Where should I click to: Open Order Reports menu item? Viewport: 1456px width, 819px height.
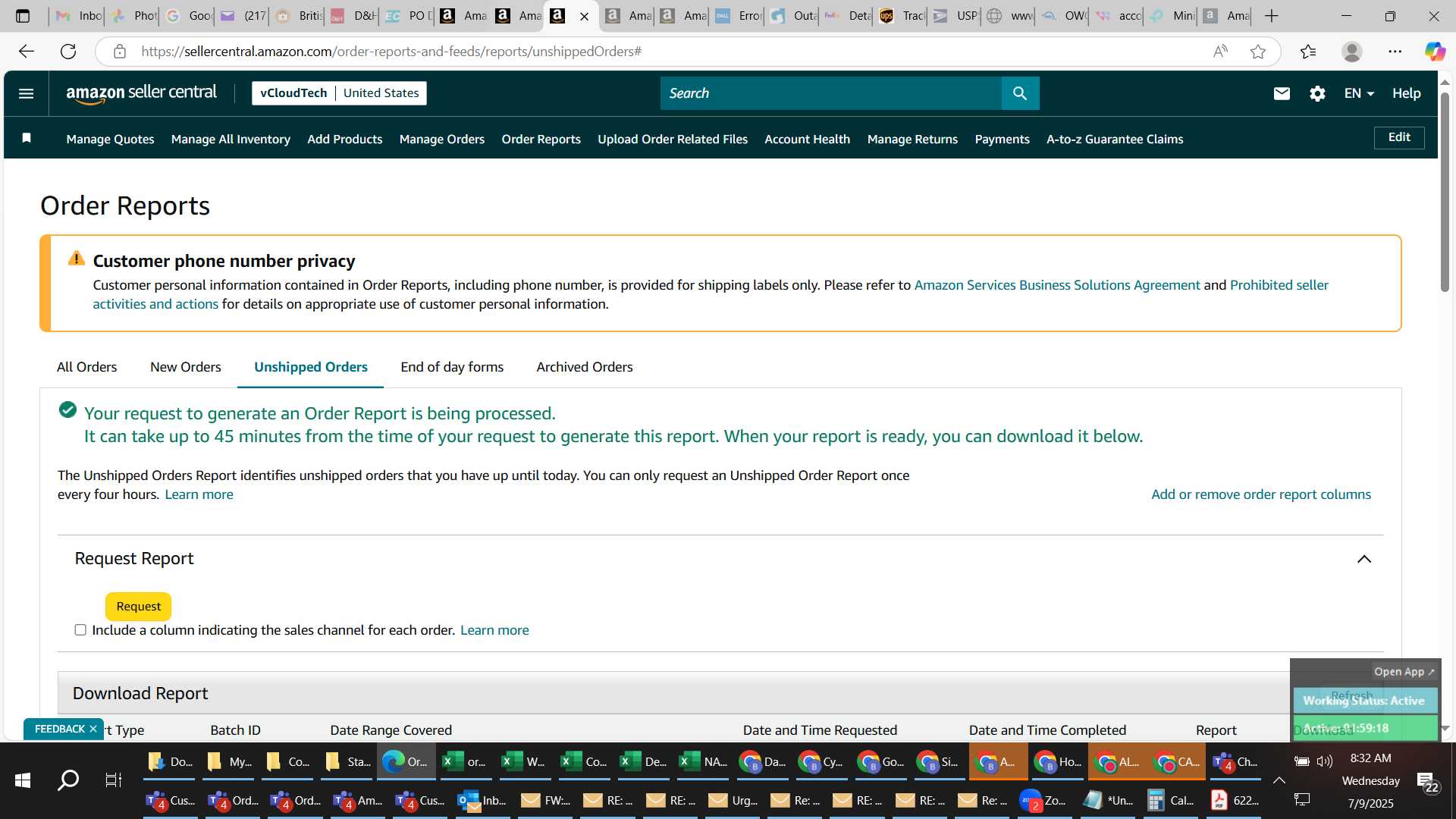[541, 139]
